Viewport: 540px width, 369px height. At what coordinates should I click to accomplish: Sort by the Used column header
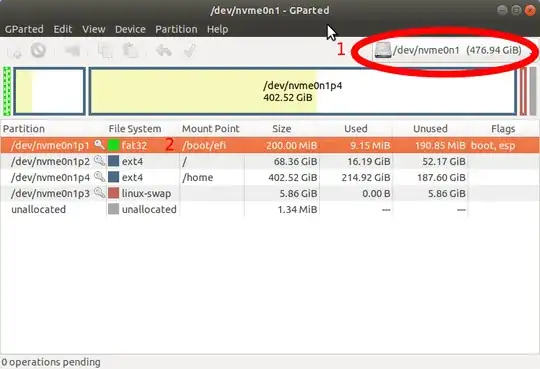pyautogui.click(x=356, y=129)
